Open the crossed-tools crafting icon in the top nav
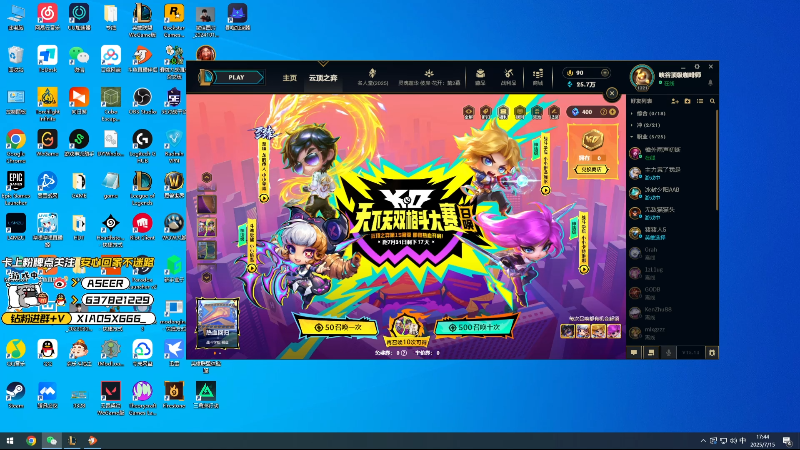 508,77
